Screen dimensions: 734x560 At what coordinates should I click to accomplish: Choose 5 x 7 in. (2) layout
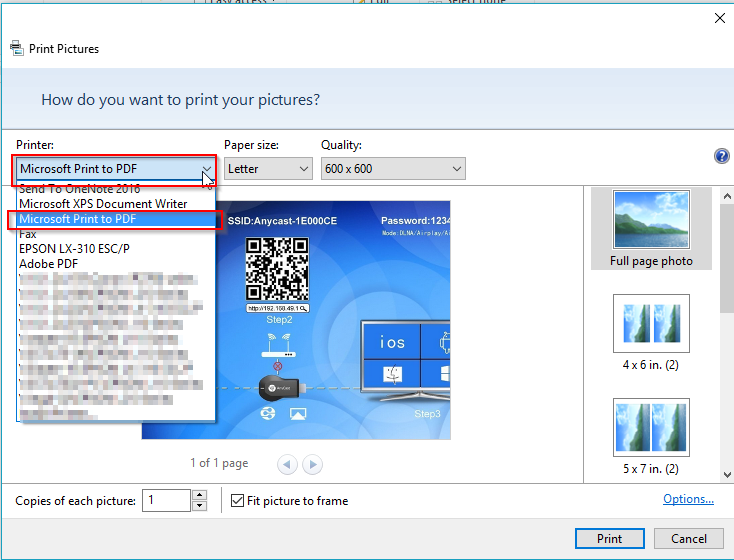(x=651, y=436)
